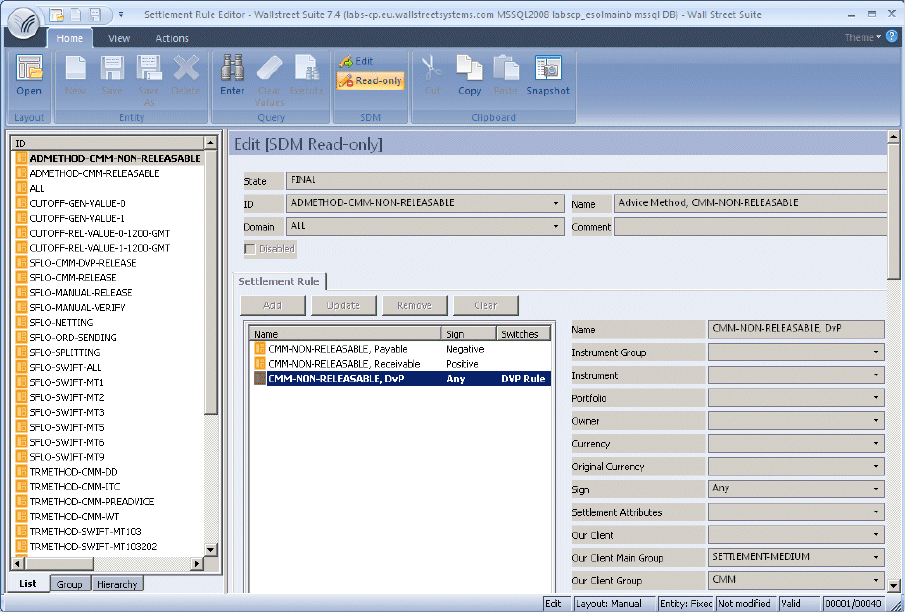Click the help question mark icon
Viewport: 905px width, 612px height.
pos(892,37)
